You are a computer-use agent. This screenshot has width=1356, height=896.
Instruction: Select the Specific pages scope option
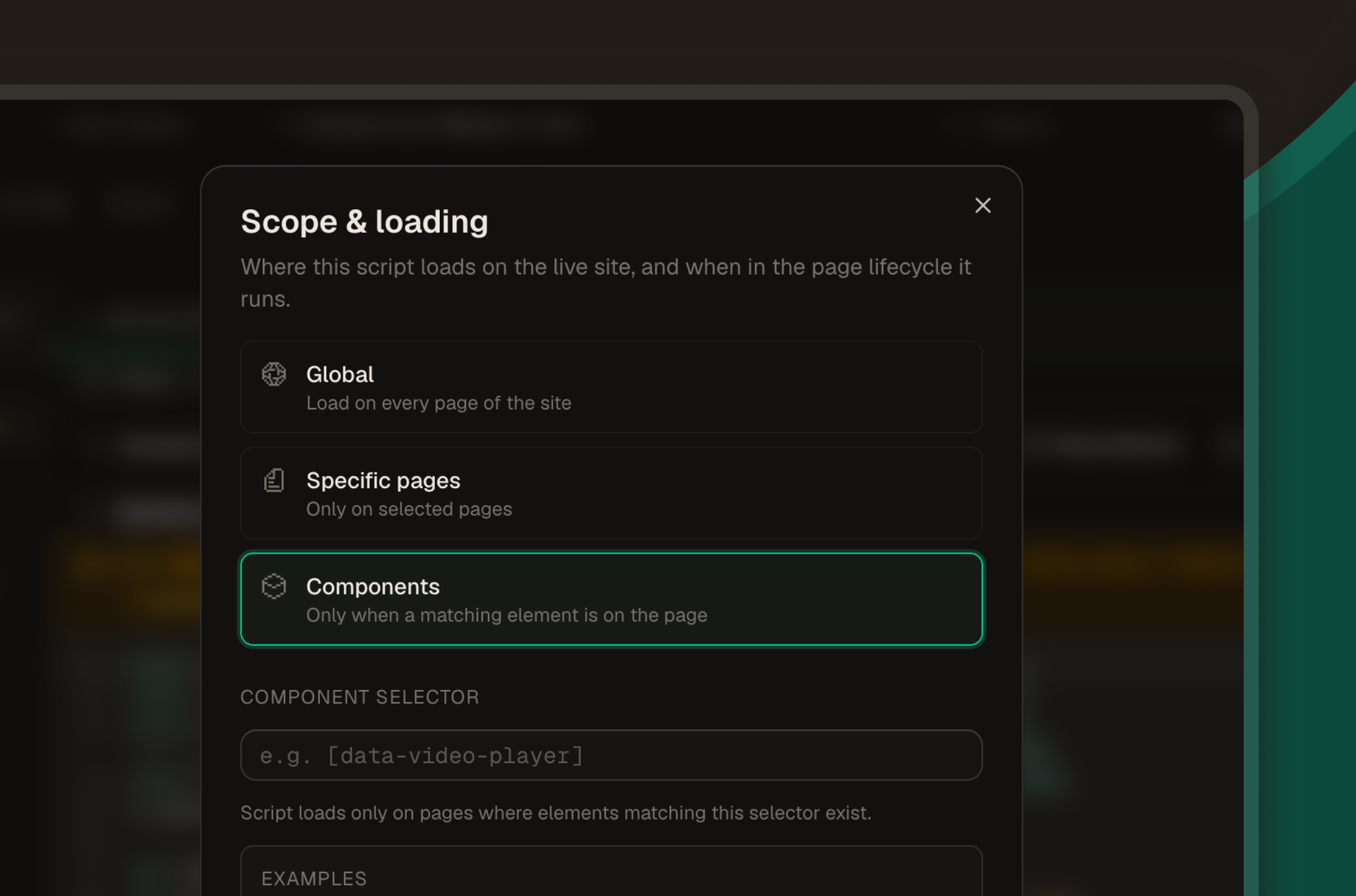(611, 493)
